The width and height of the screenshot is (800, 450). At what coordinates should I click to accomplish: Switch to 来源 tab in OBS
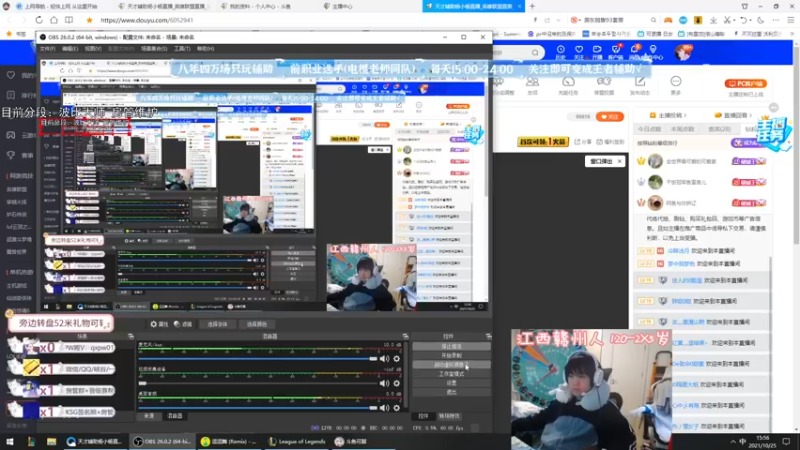[148, 416]
